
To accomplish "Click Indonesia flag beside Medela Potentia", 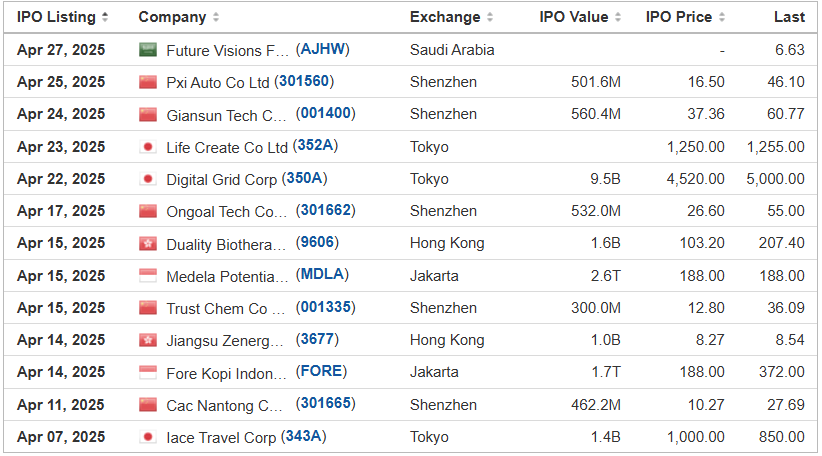I will [x=148, y=276].
